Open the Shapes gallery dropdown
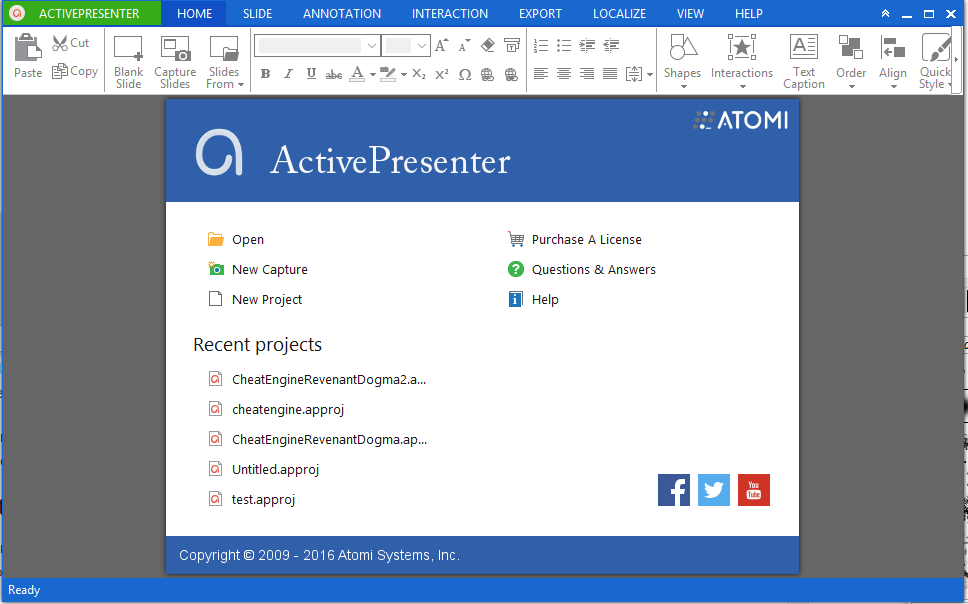 pyautogui.click(x=683, y=62)
